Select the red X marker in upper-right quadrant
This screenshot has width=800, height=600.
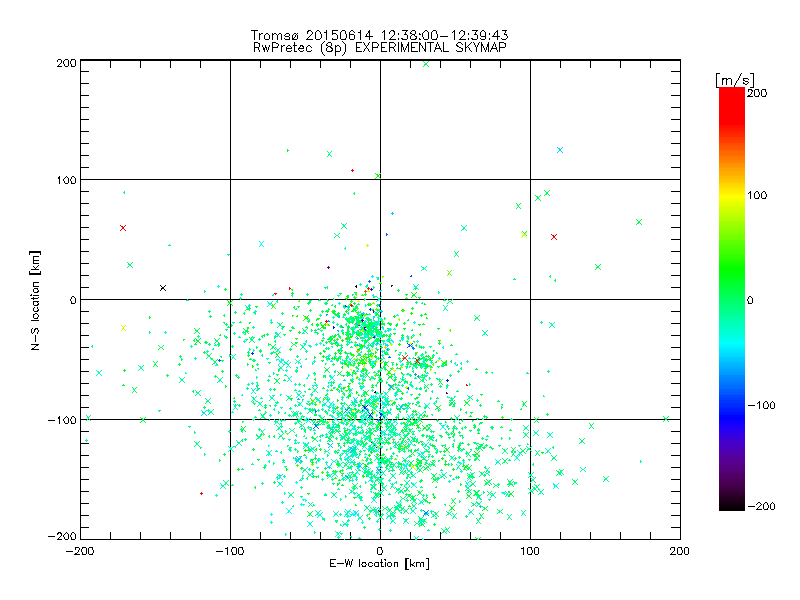click(x=554, y=237)
